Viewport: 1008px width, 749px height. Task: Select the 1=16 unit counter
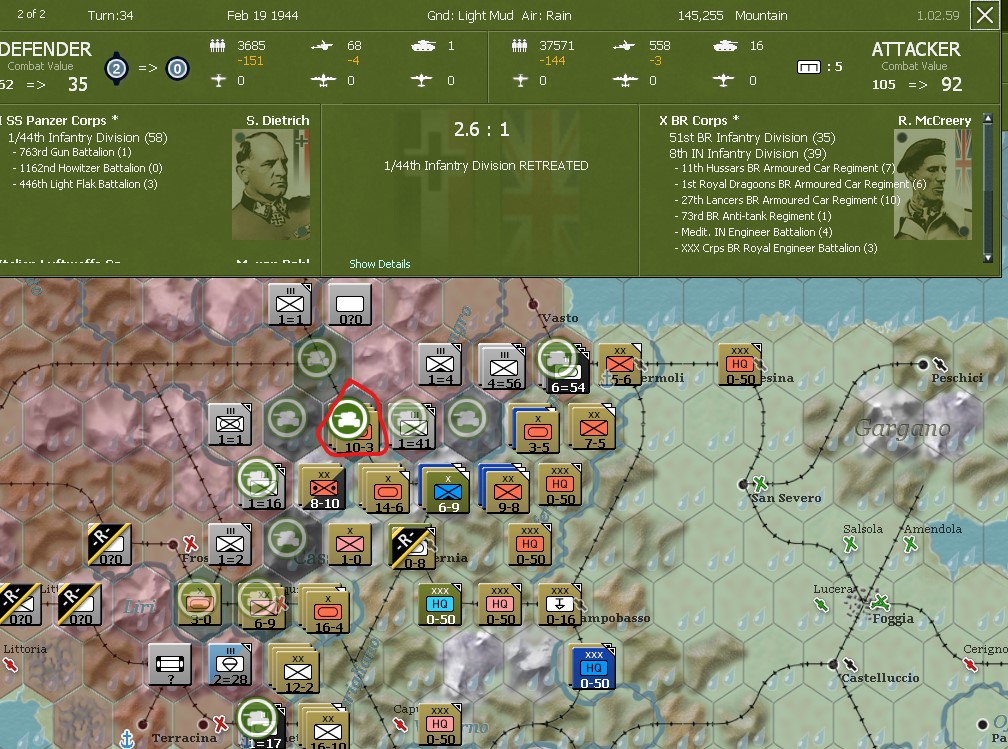[262, 487]
